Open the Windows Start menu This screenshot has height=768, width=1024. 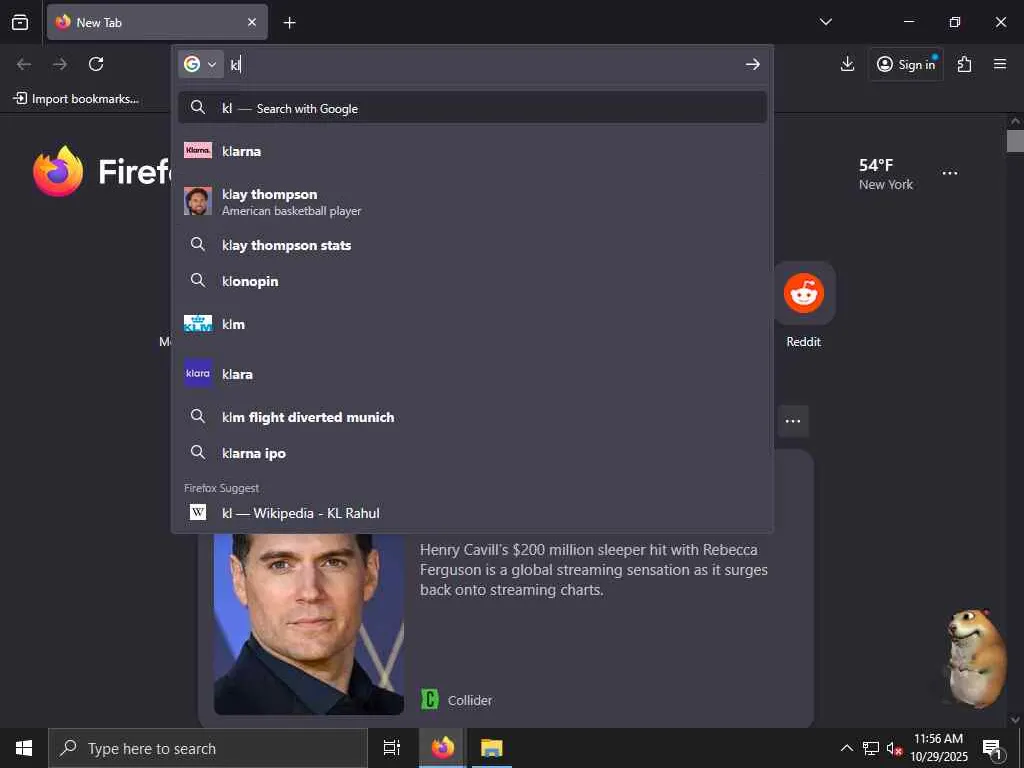[24, 748]
